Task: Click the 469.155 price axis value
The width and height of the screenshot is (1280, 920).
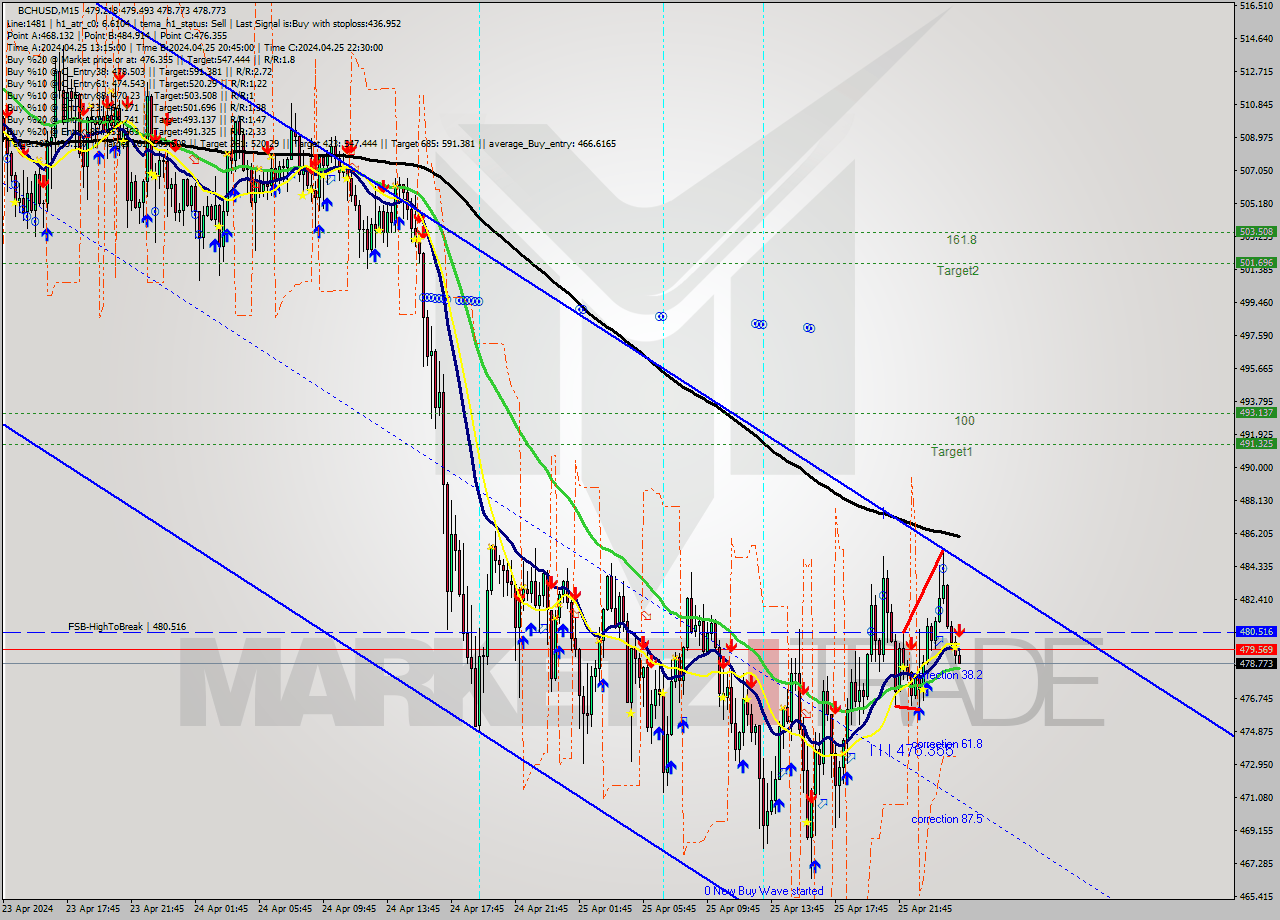Action: 1256,831
